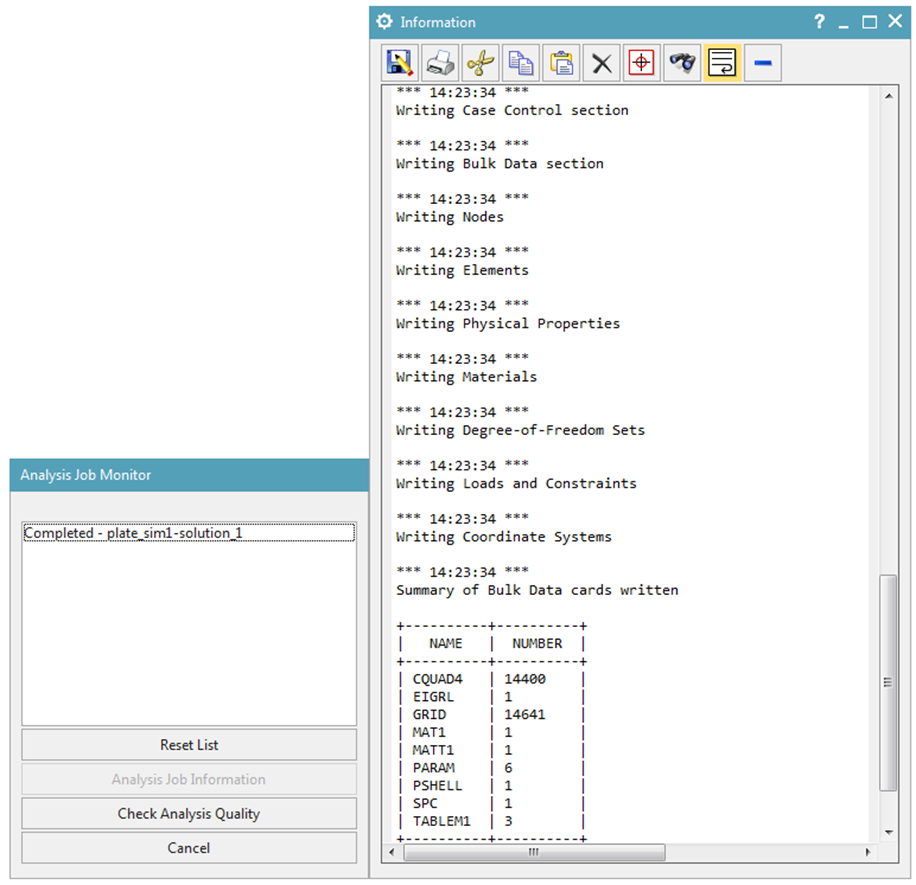Maximize the Information window
The image size is (916, 885).
pos(870,21)
